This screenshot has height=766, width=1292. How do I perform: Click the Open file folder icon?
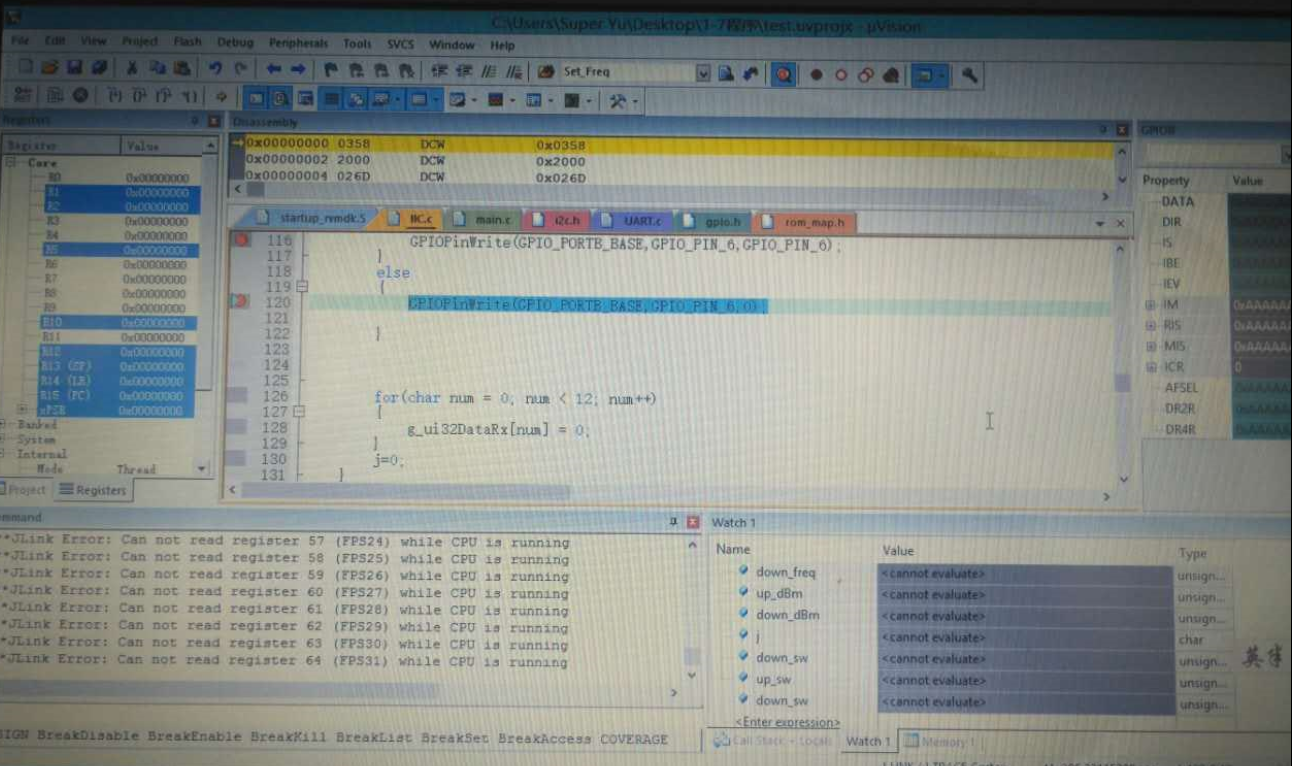(49, 69)
